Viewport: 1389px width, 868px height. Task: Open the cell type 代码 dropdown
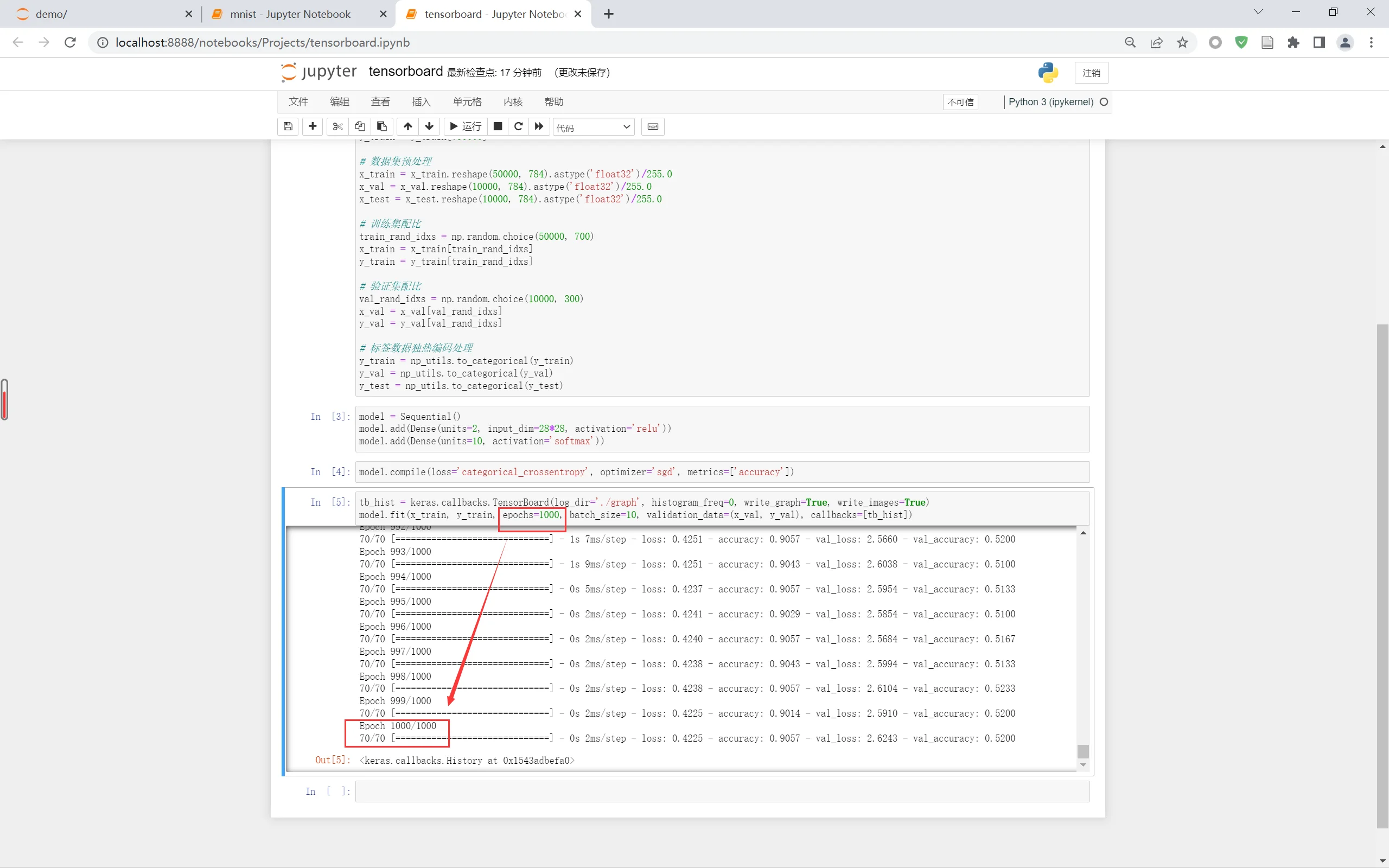(x=594, y=127)
